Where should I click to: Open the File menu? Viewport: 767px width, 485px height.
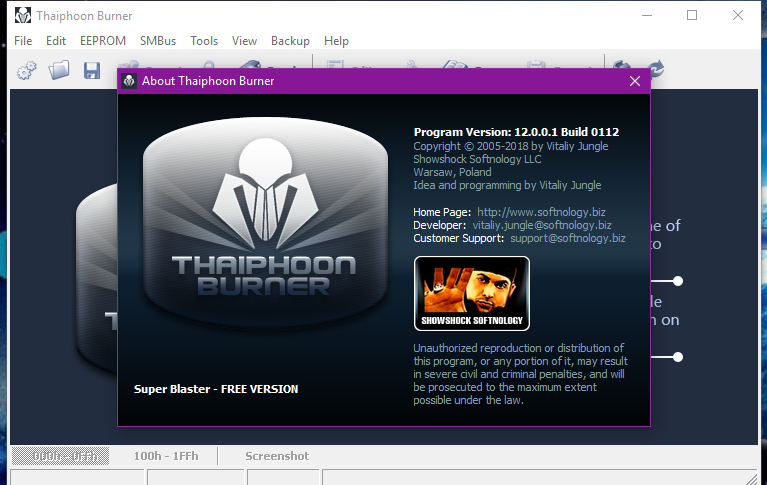coord(23,41)
